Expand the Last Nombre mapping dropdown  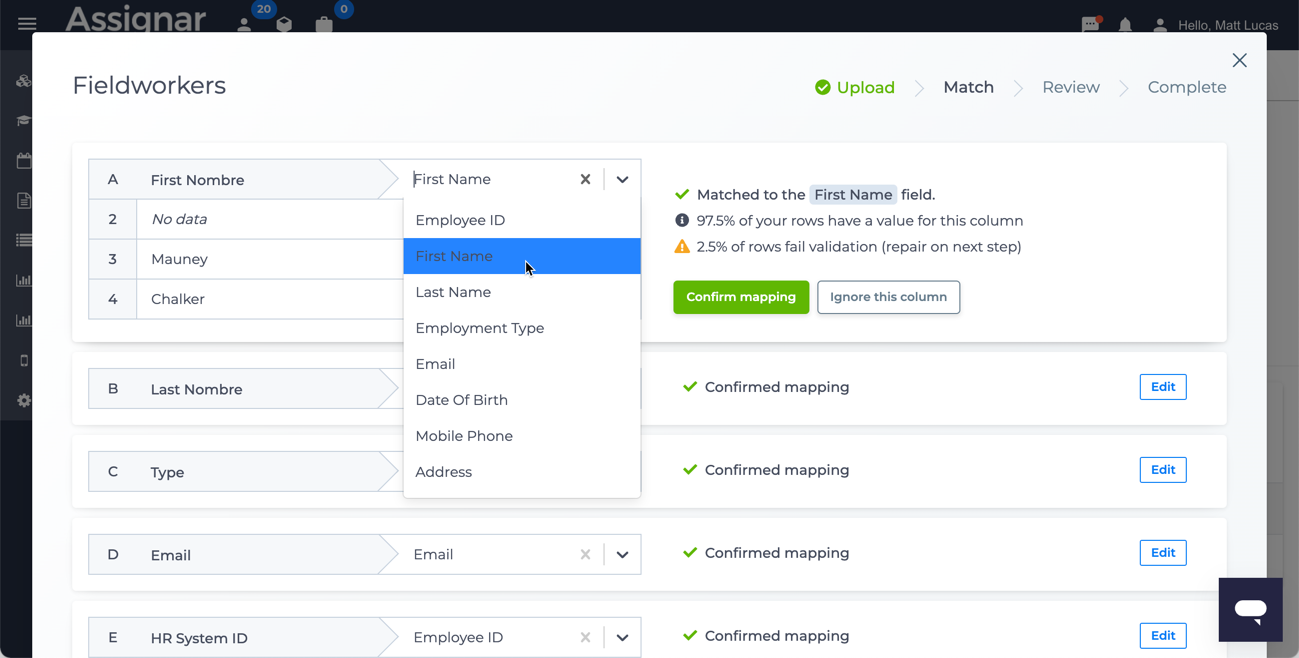pos(622,387)
